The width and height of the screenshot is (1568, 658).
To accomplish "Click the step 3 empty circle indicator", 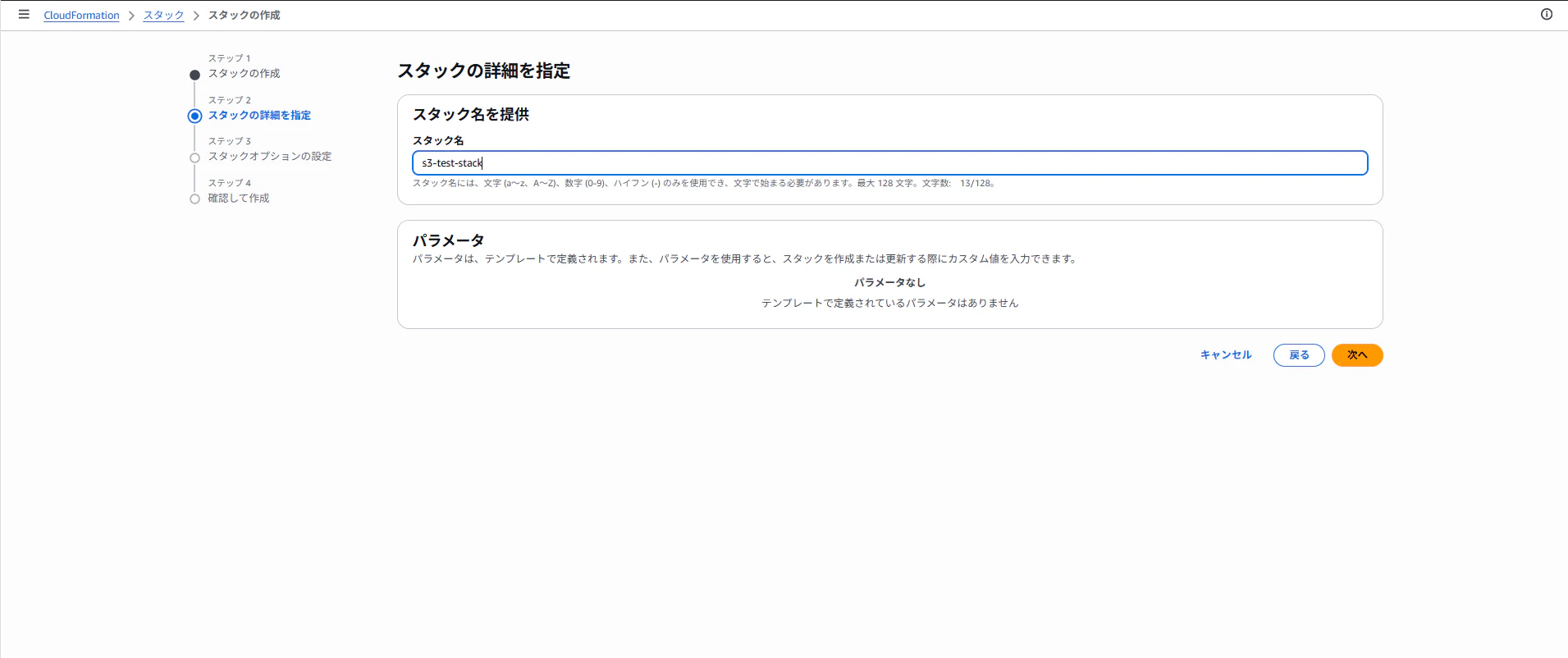I will point(194,158).
